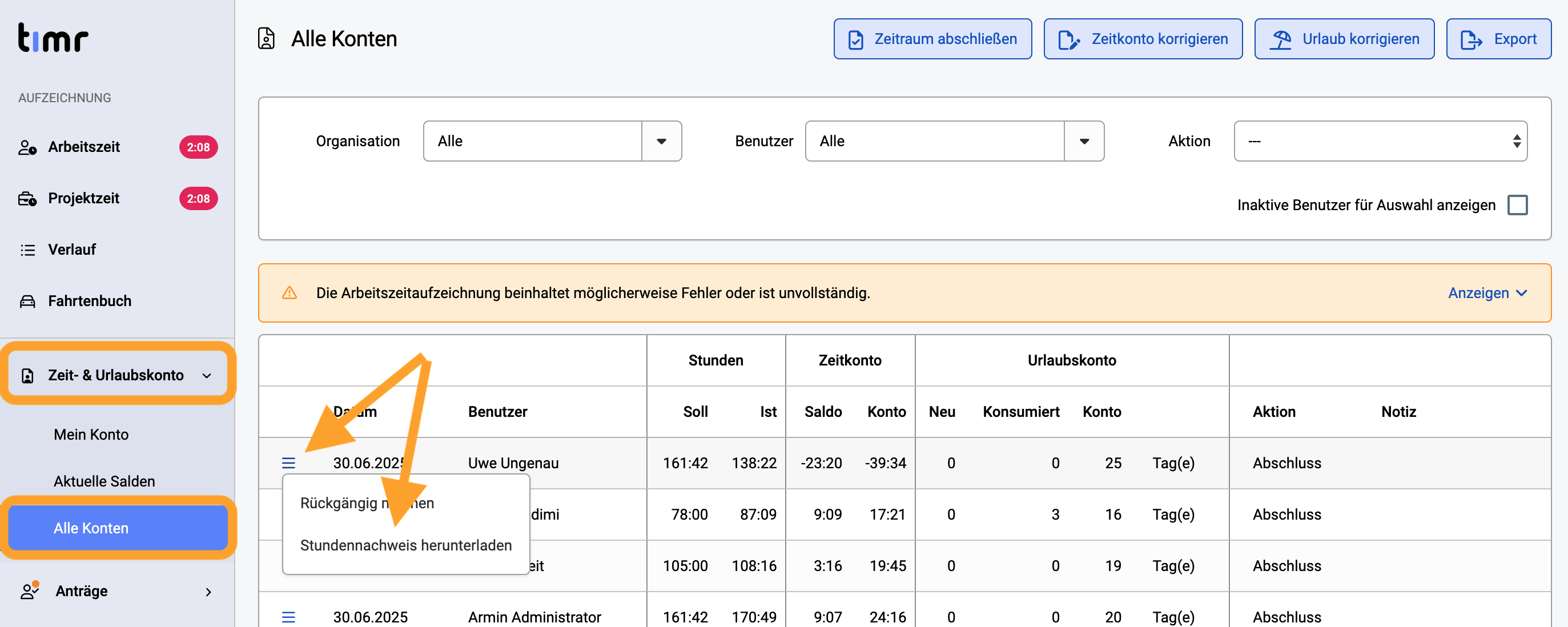Click the Notiz column header

coord(1398,412)
